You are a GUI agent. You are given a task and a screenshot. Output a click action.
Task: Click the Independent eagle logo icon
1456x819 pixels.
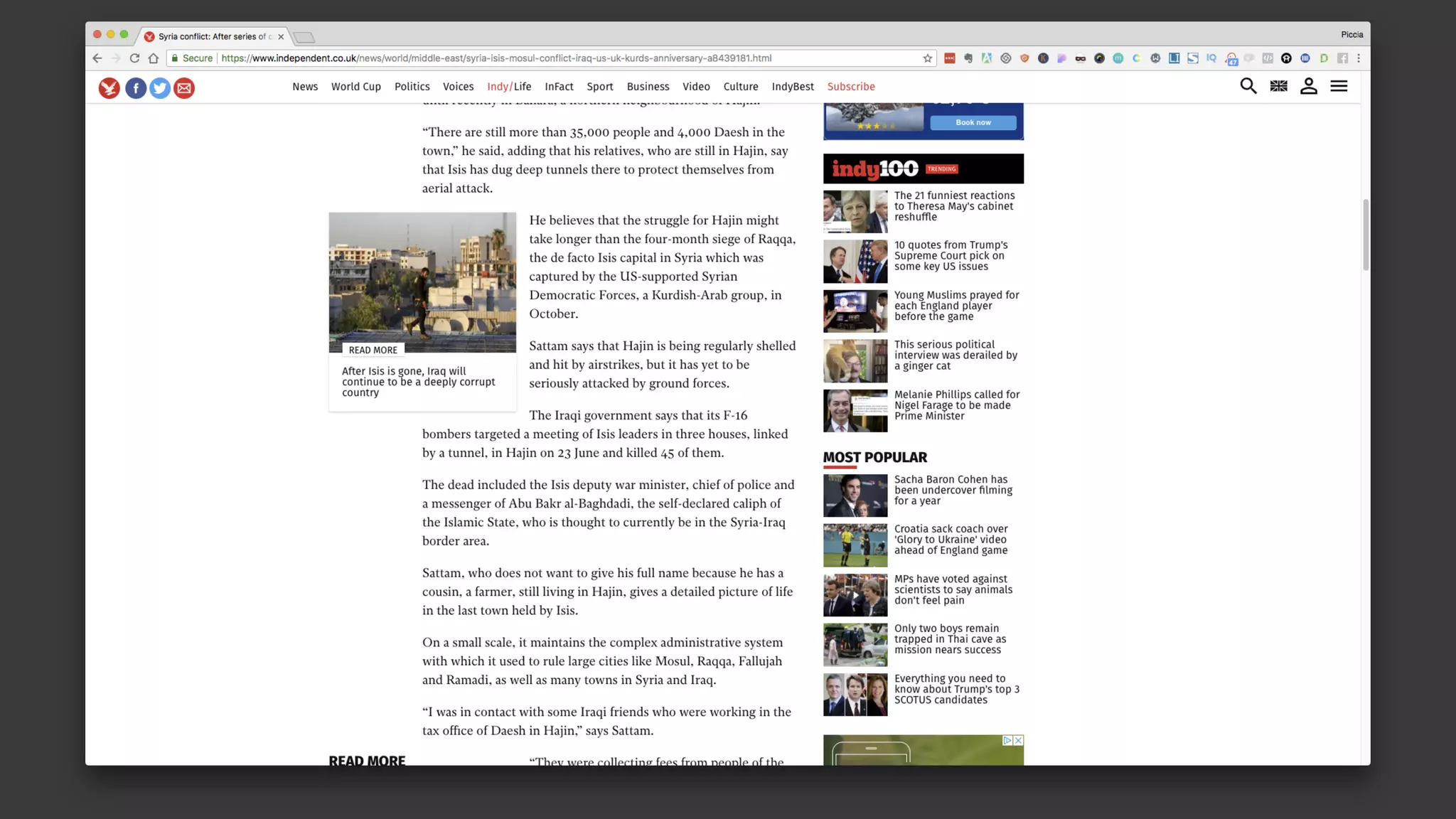[x=109, y=87]
